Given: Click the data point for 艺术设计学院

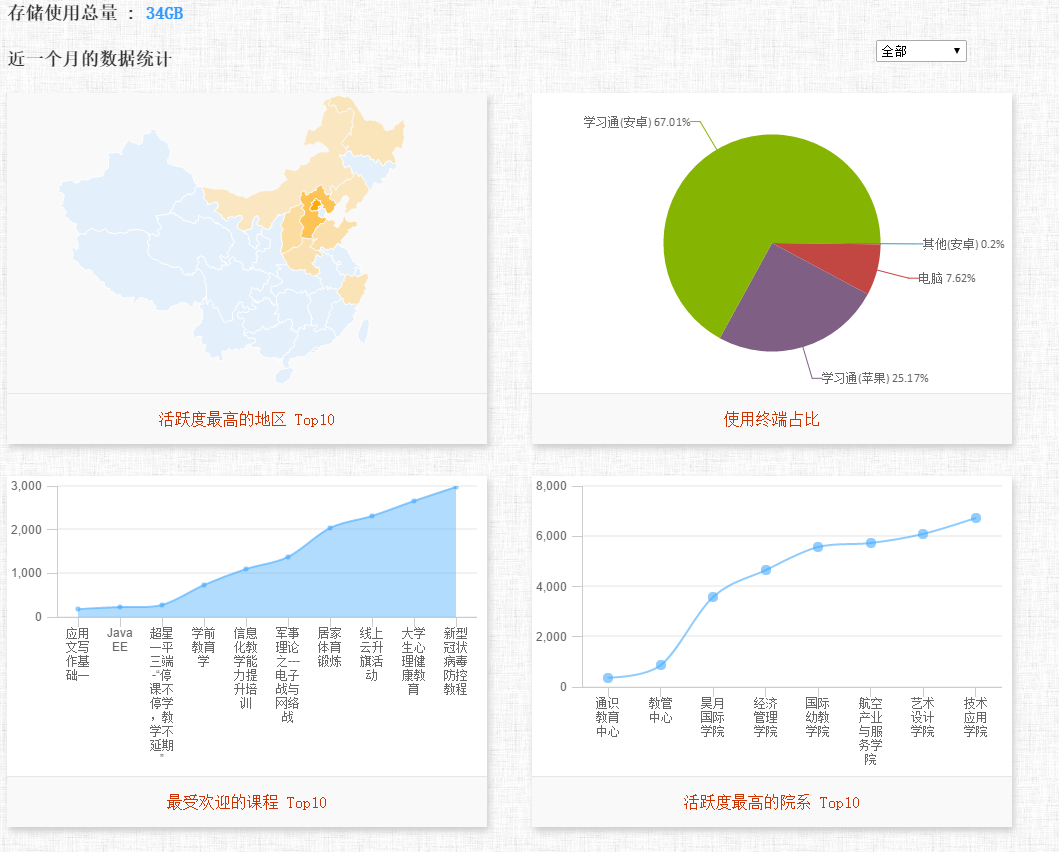Looking at the screenshot, I should (x=923, y=534).
